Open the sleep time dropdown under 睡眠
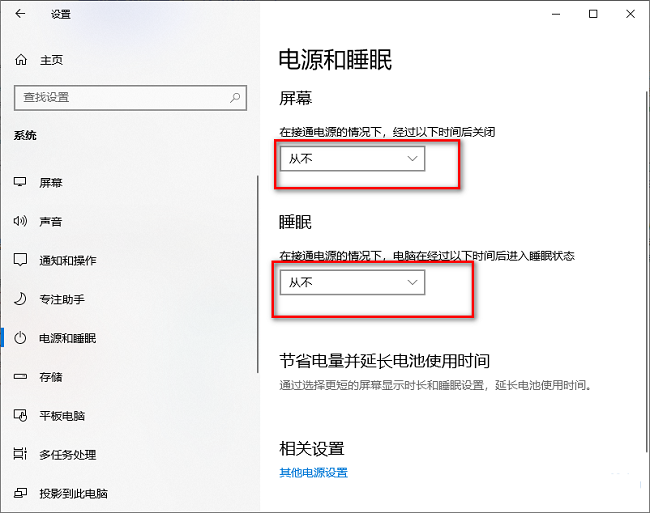Image resolution: width=650 pixels, height=513 pixels. 352,283
